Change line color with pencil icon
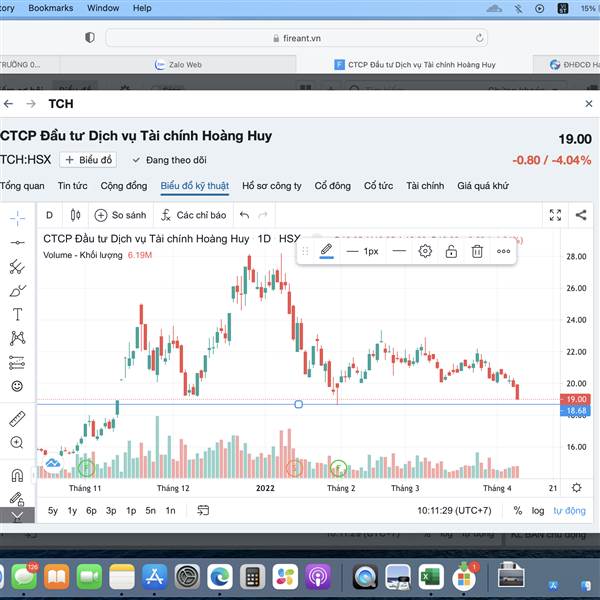Screen dimensions: 600x600 pyautogui.click(x=326, y=251)
